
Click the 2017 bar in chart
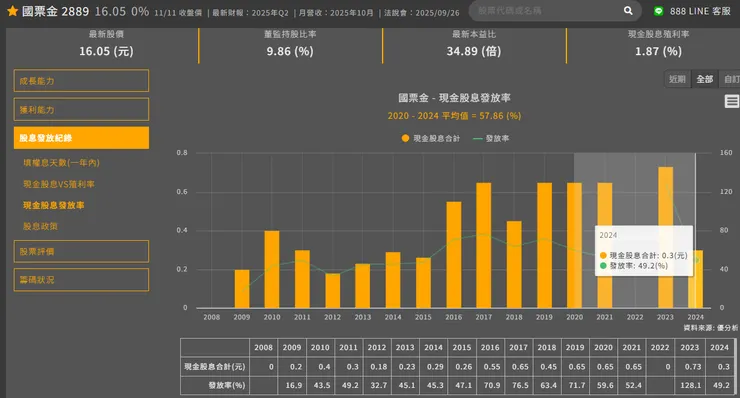point(484,246)
